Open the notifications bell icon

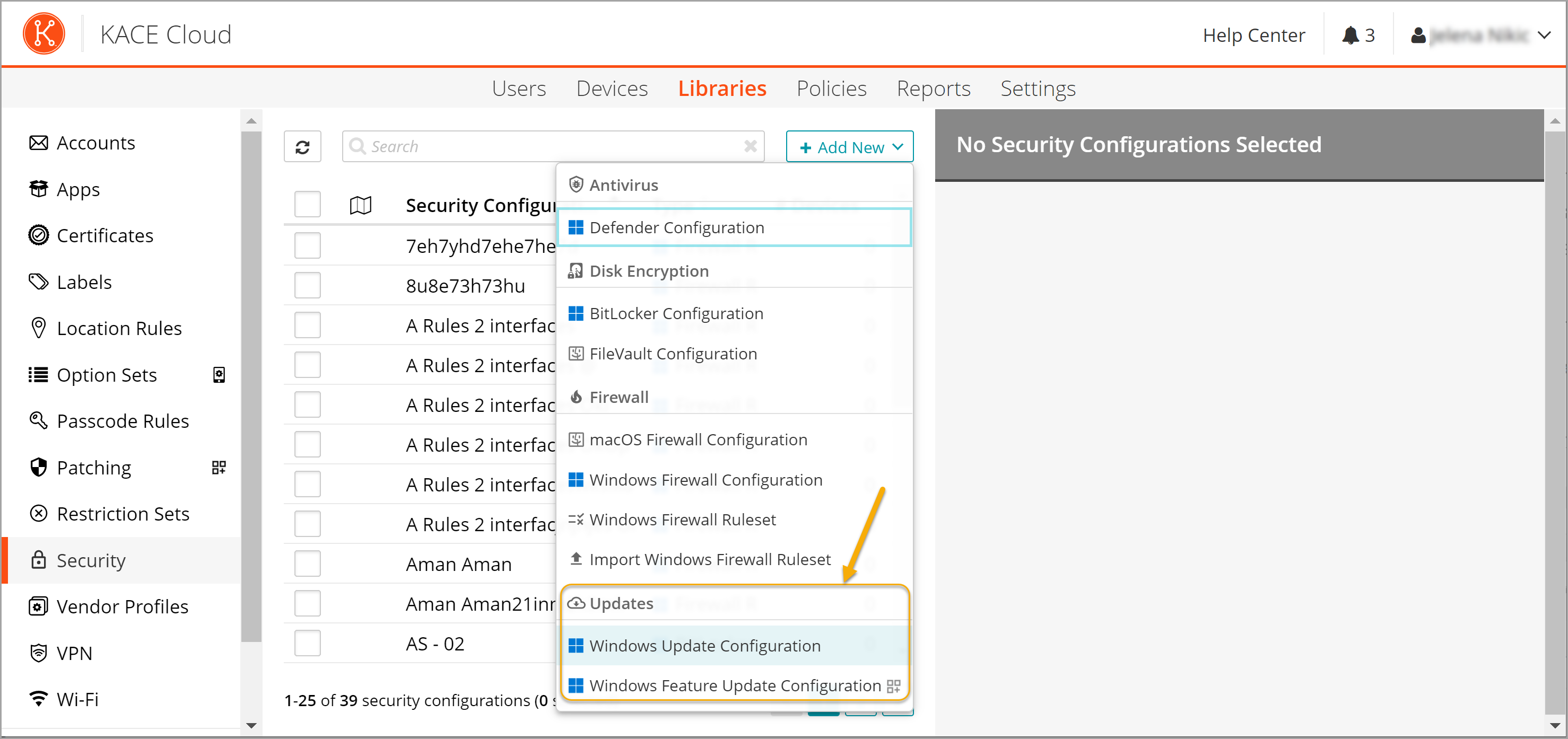(1350, 36)
